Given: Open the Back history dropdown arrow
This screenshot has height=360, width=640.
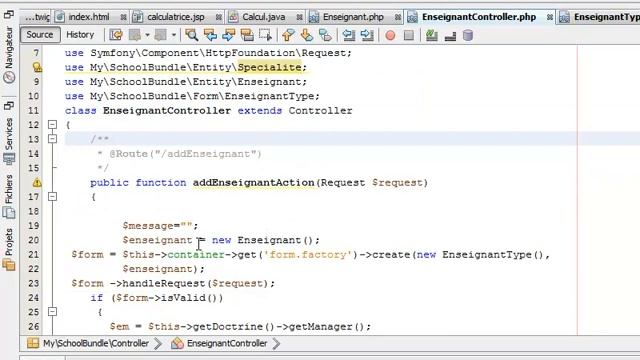Looking at the screenshot, I should [147, 35].
